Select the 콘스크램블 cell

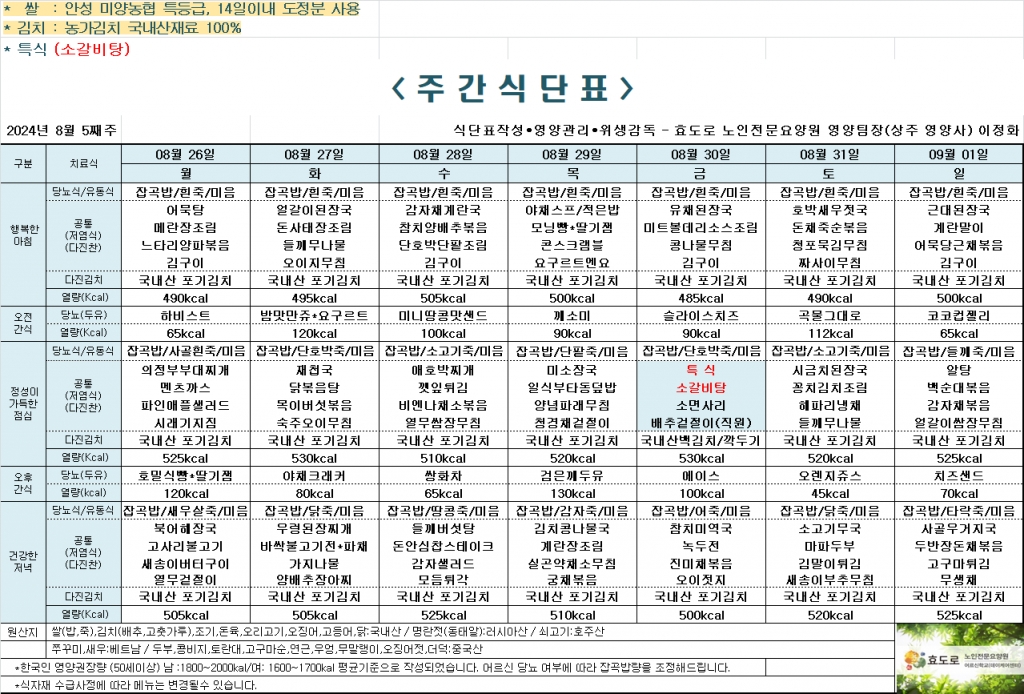coord(572,245)
